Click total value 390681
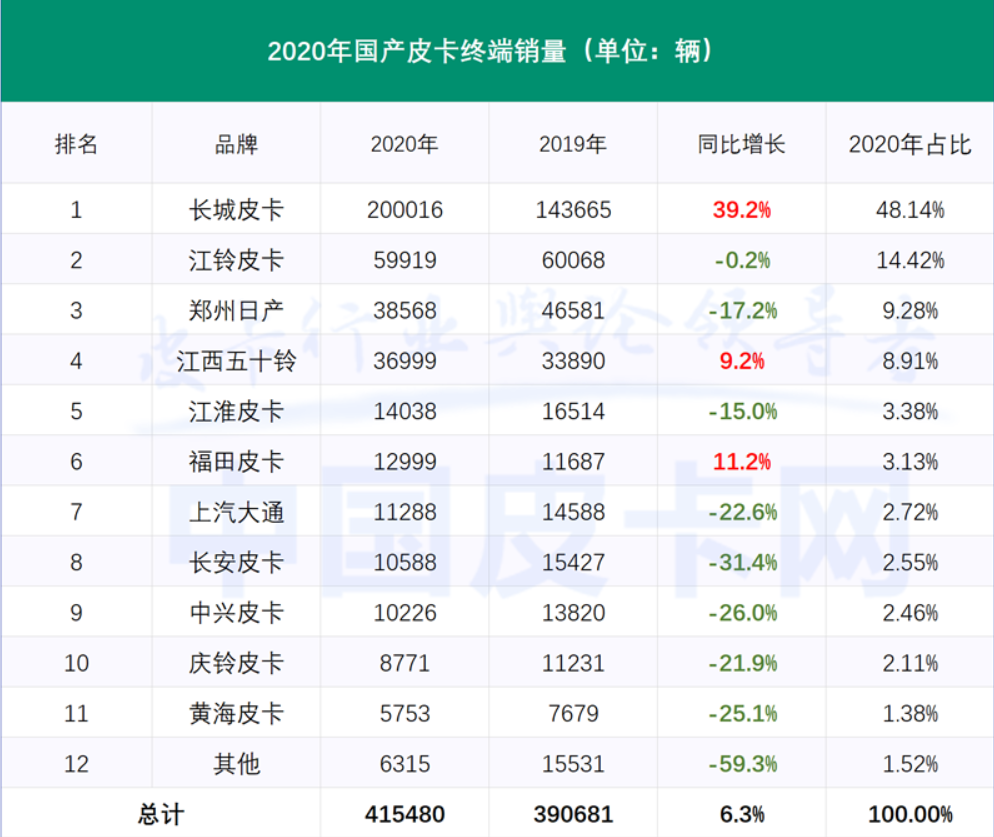994x837 pixels. point(573,814)
